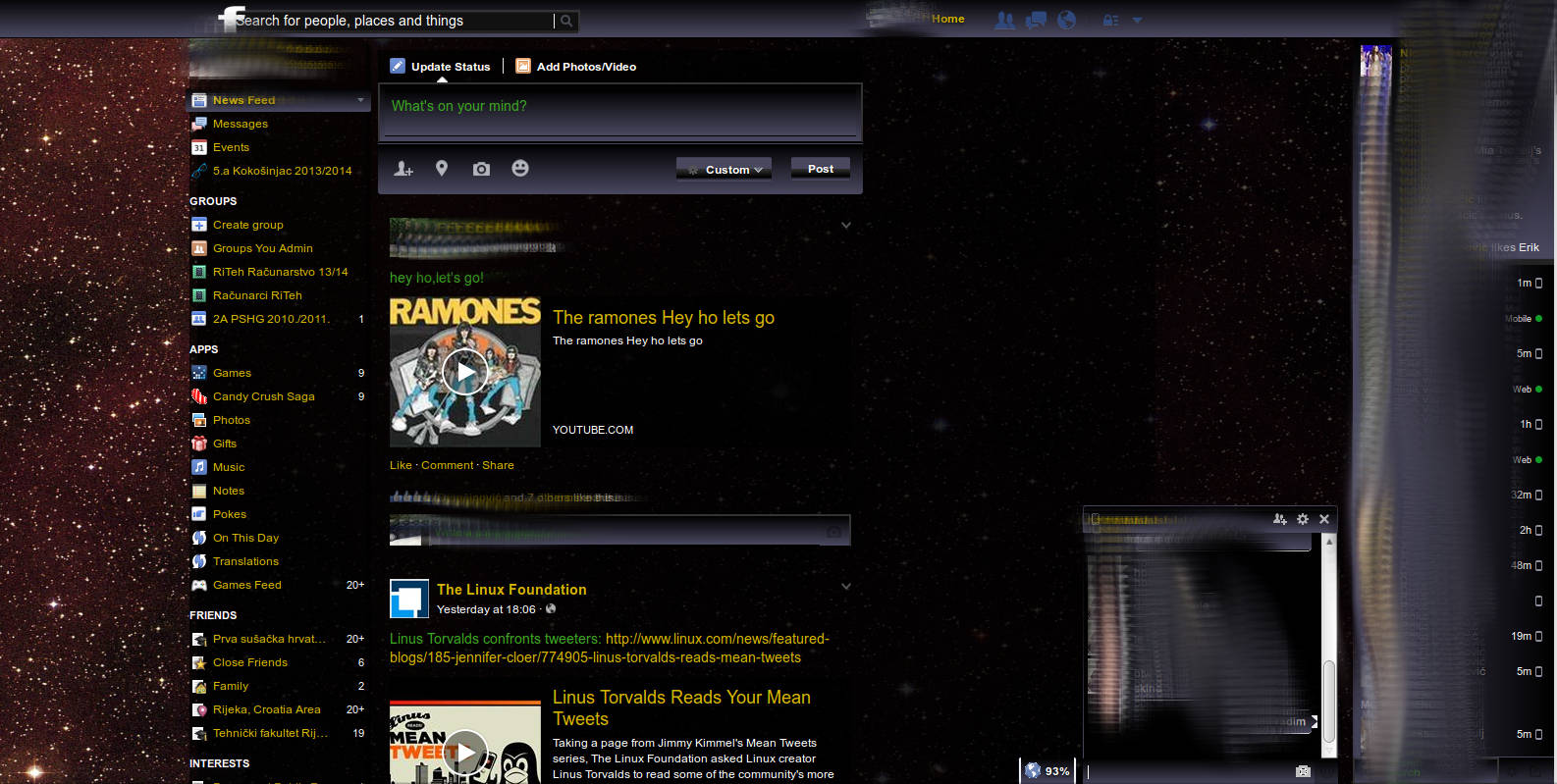
Task: Open the Linus Torvalds Reads Your Mean Tweets headline
Action: point(681,708)
